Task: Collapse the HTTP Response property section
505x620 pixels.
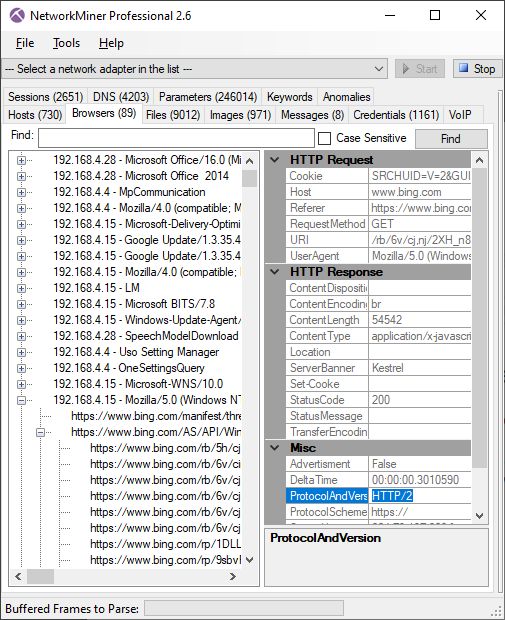Action: coord(275,272)
